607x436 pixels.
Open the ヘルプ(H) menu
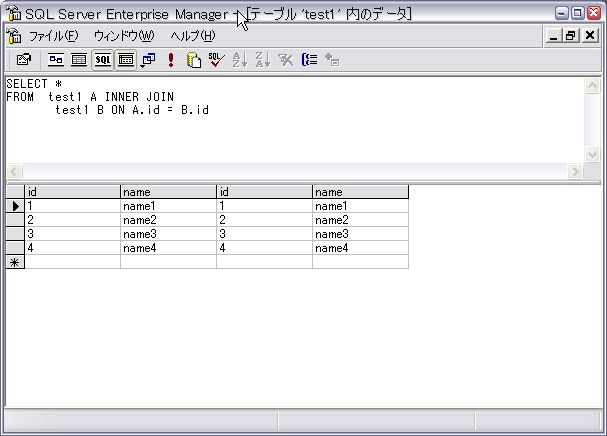click(x=192, y=36)
